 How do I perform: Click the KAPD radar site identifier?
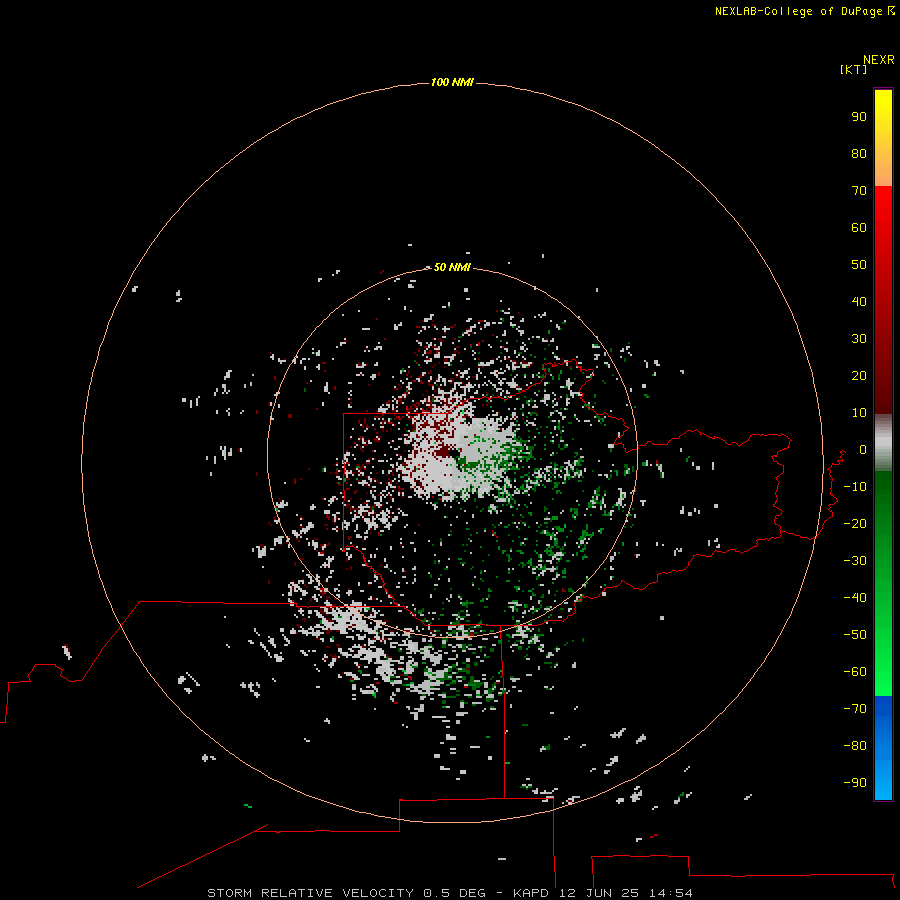(532, 893)
